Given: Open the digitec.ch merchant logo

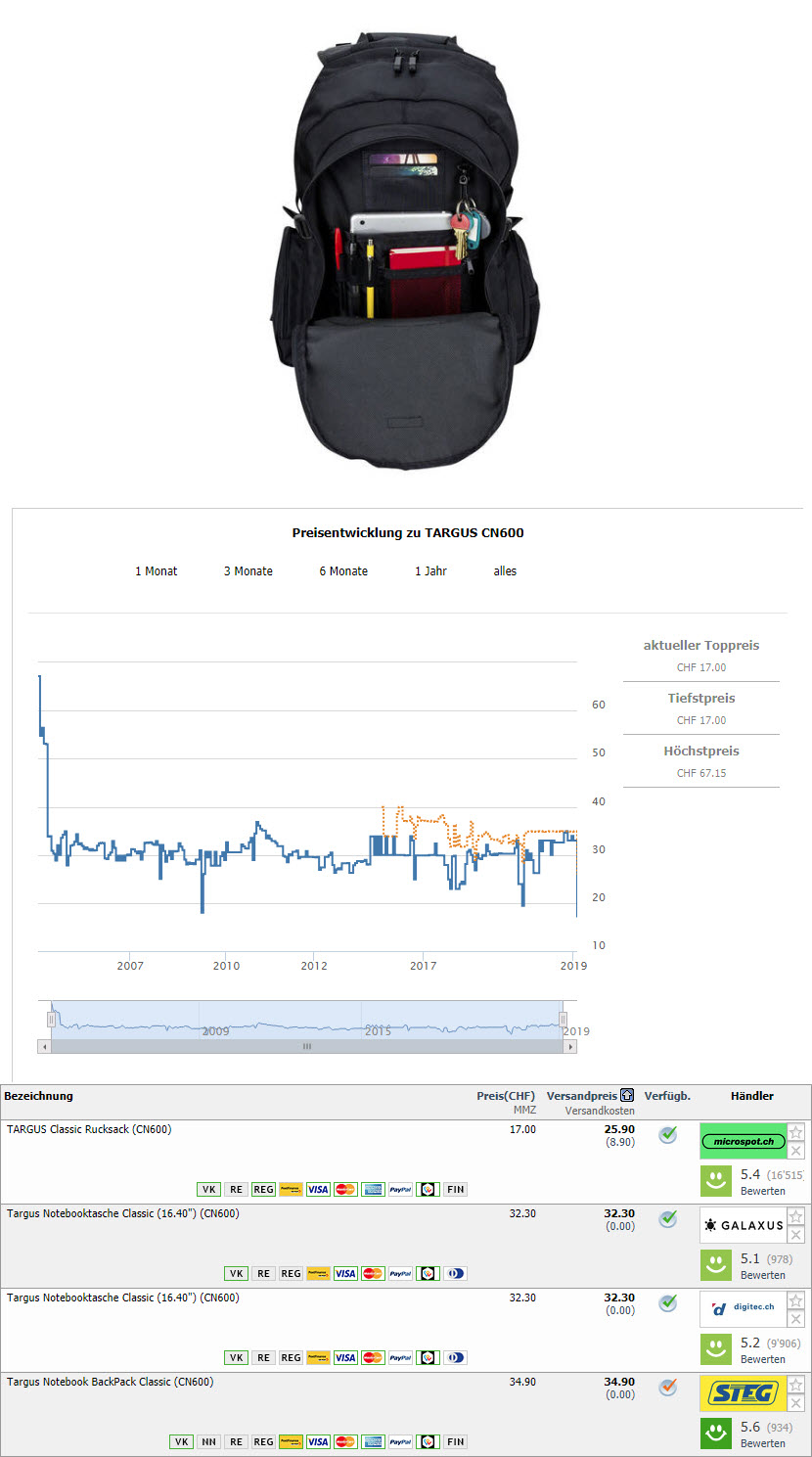Looking at the screenshot, I should pos(744,1309).
